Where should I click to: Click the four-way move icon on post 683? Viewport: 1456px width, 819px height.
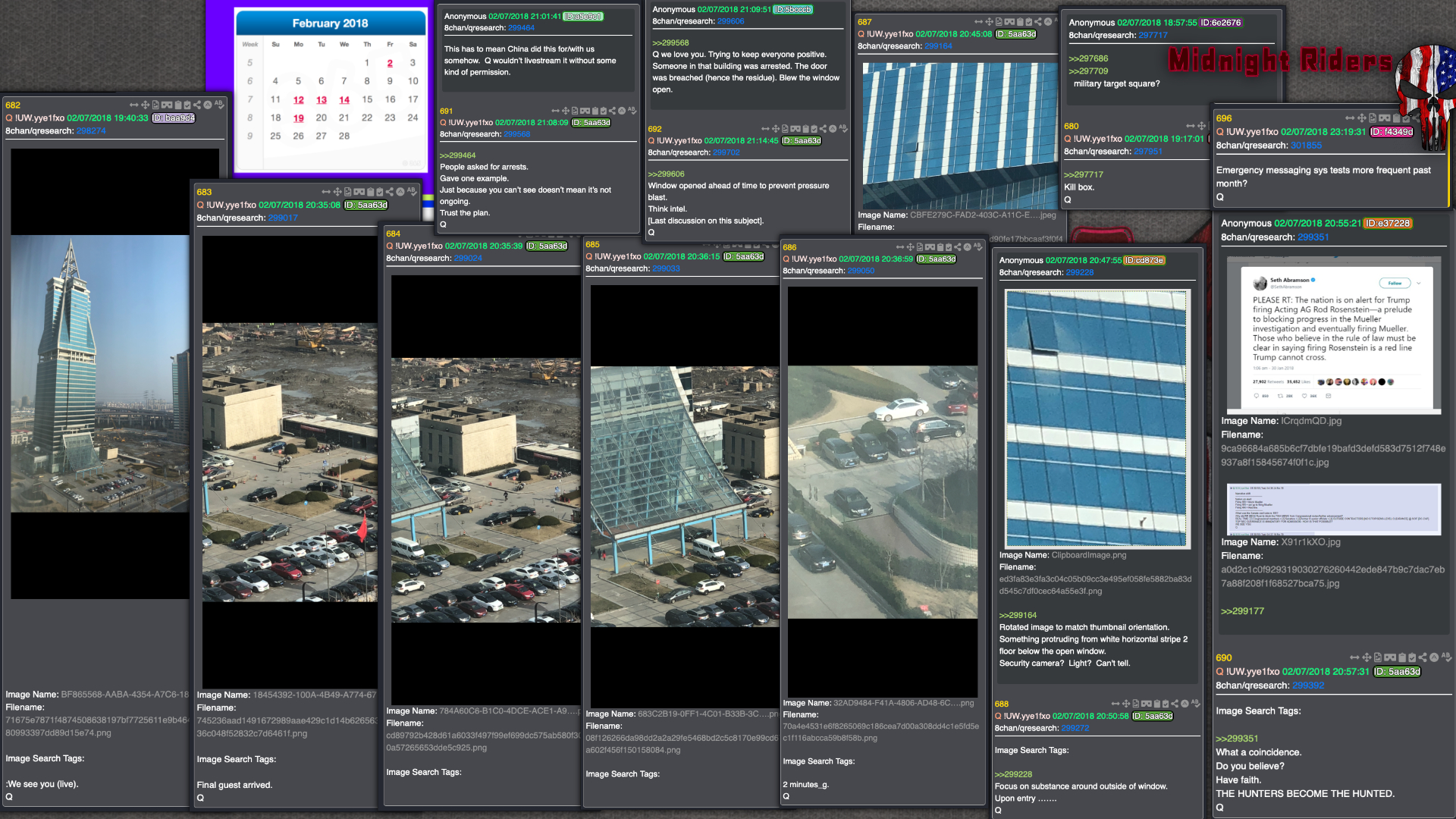(337, 192)
